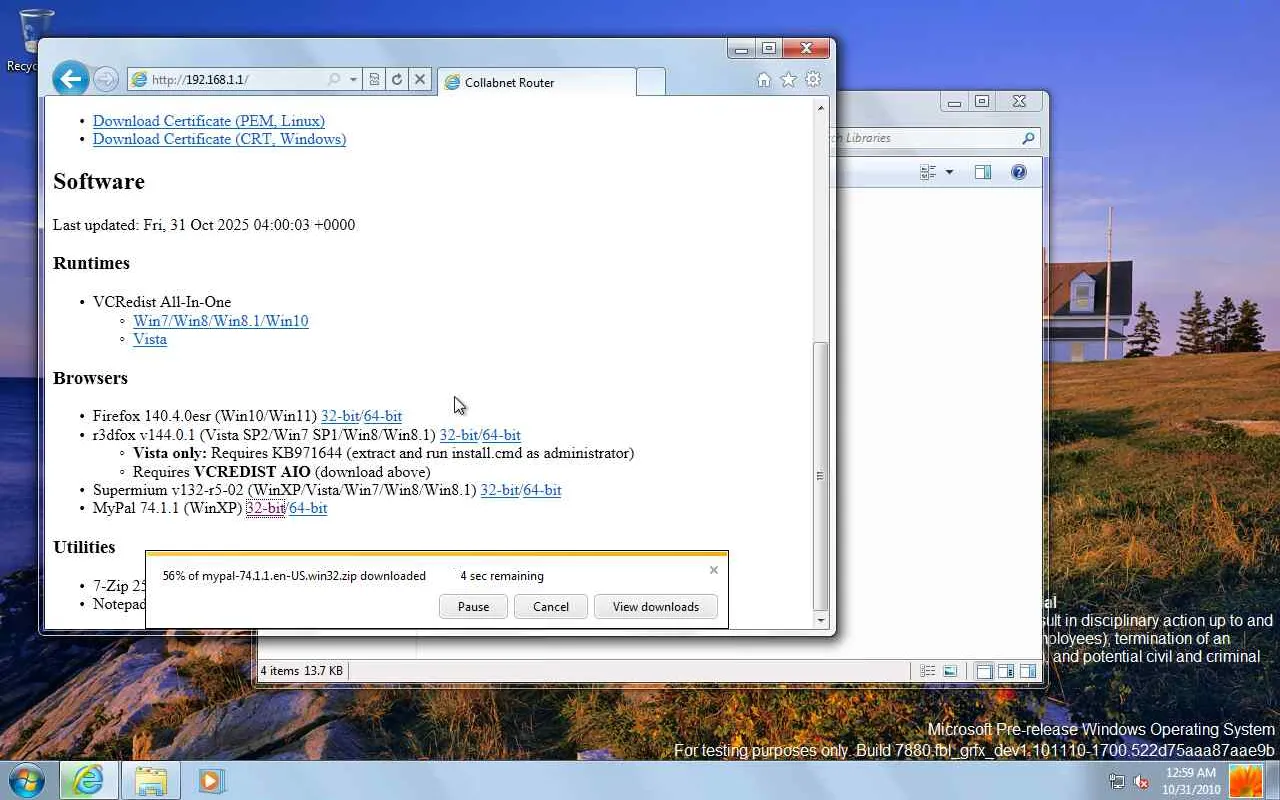Viewport: 1280px width, 800px height.
Task: Open the address bar autocomplete dropdown arrow
Action: (353, 80)
